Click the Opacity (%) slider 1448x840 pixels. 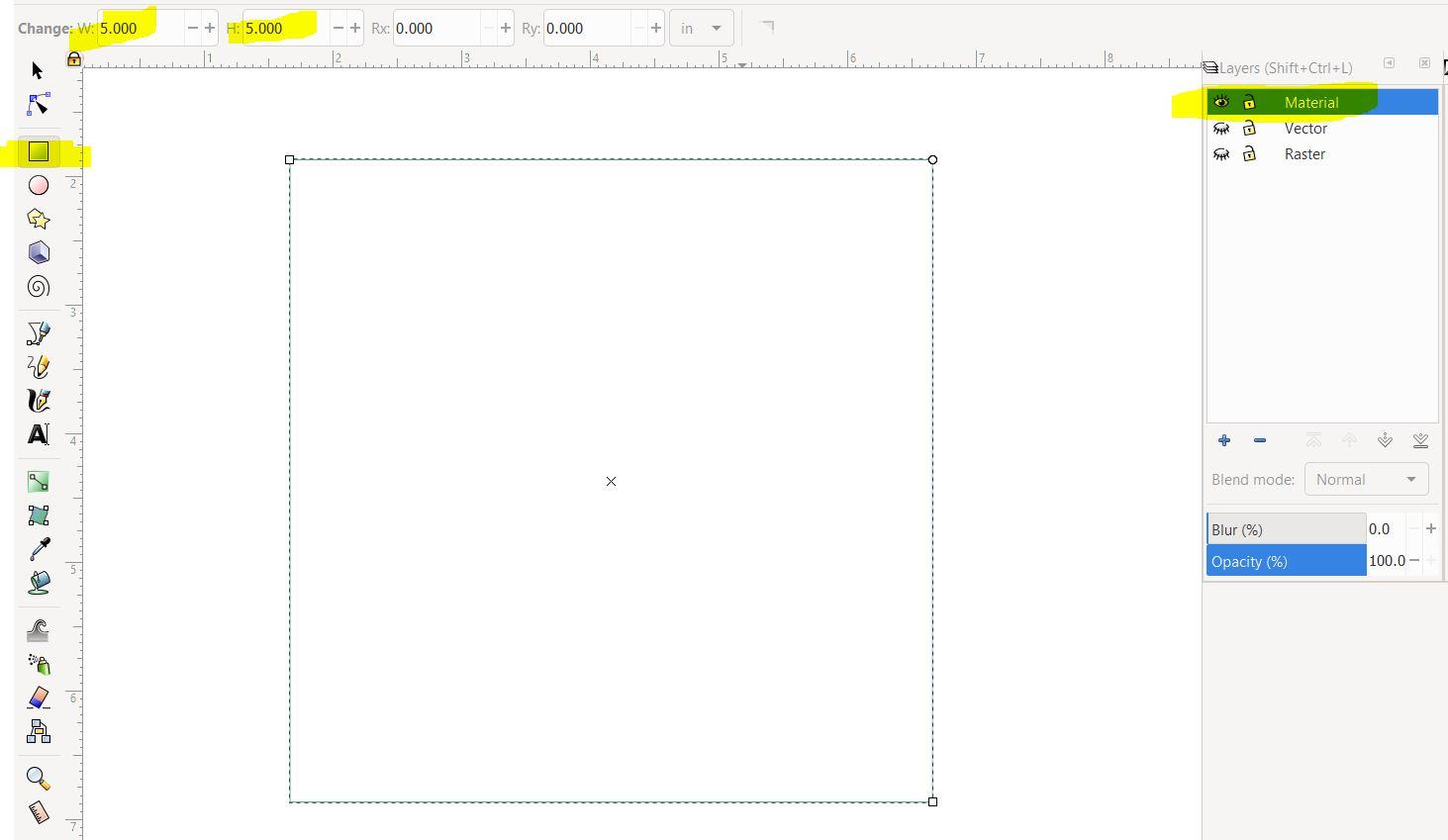1287,561
